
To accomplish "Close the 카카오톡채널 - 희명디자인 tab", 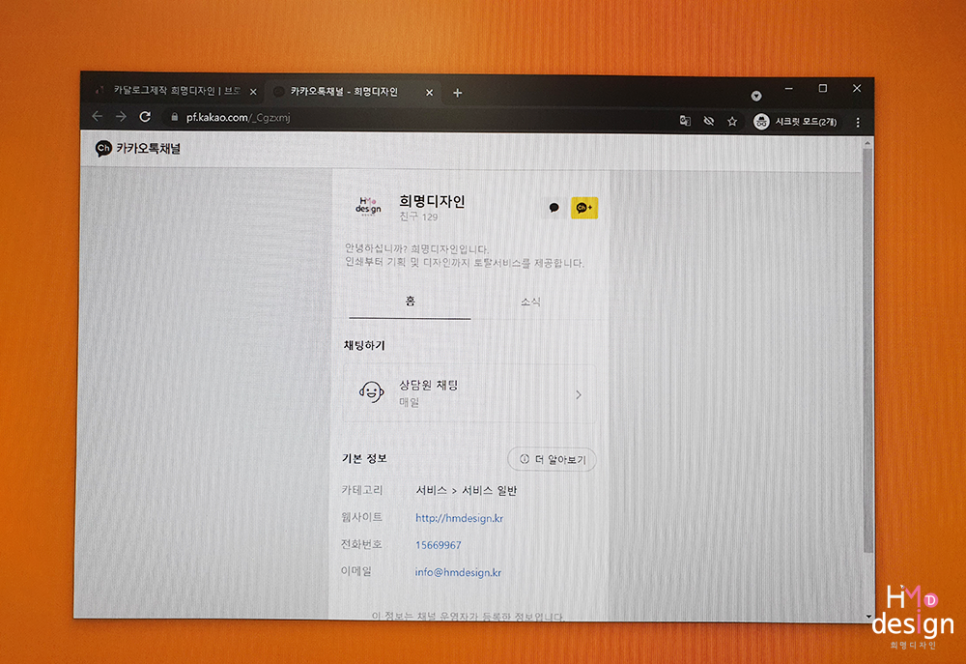I will click(x=429, y=92).
